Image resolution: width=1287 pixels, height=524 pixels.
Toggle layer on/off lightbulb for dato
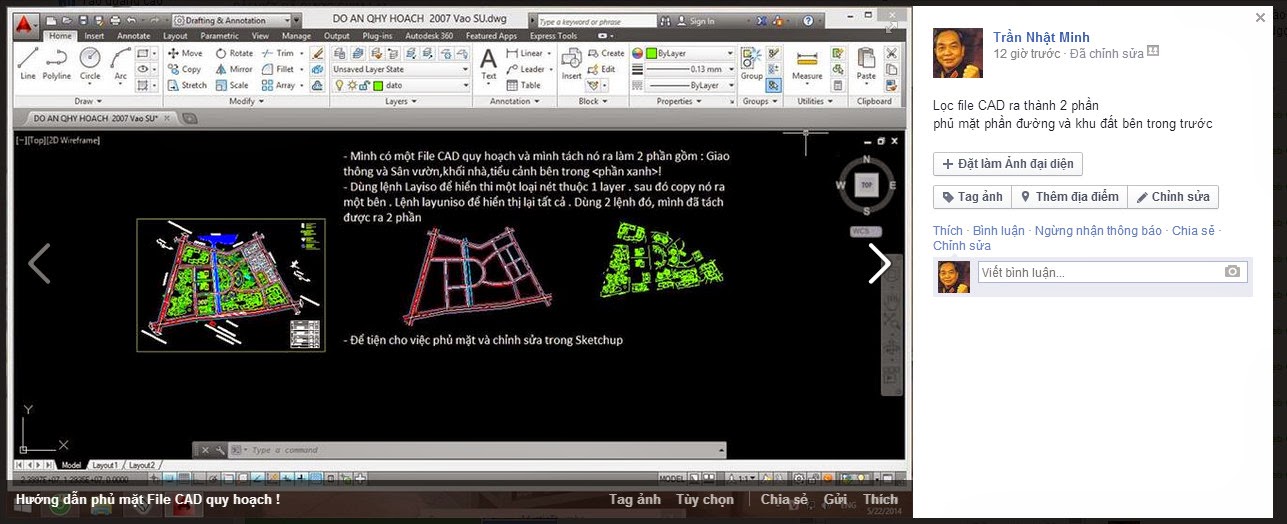point(340,86)
